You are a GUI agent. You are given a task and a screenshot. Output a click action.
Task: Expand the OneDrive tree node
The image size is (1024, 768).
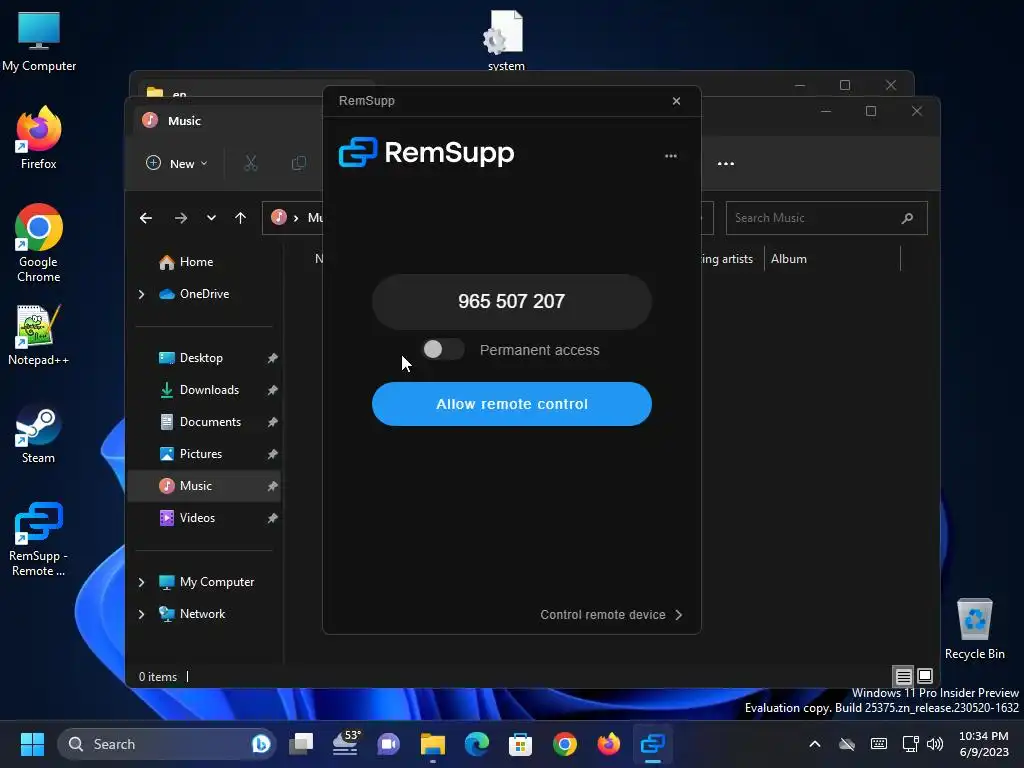coord(142,295)
